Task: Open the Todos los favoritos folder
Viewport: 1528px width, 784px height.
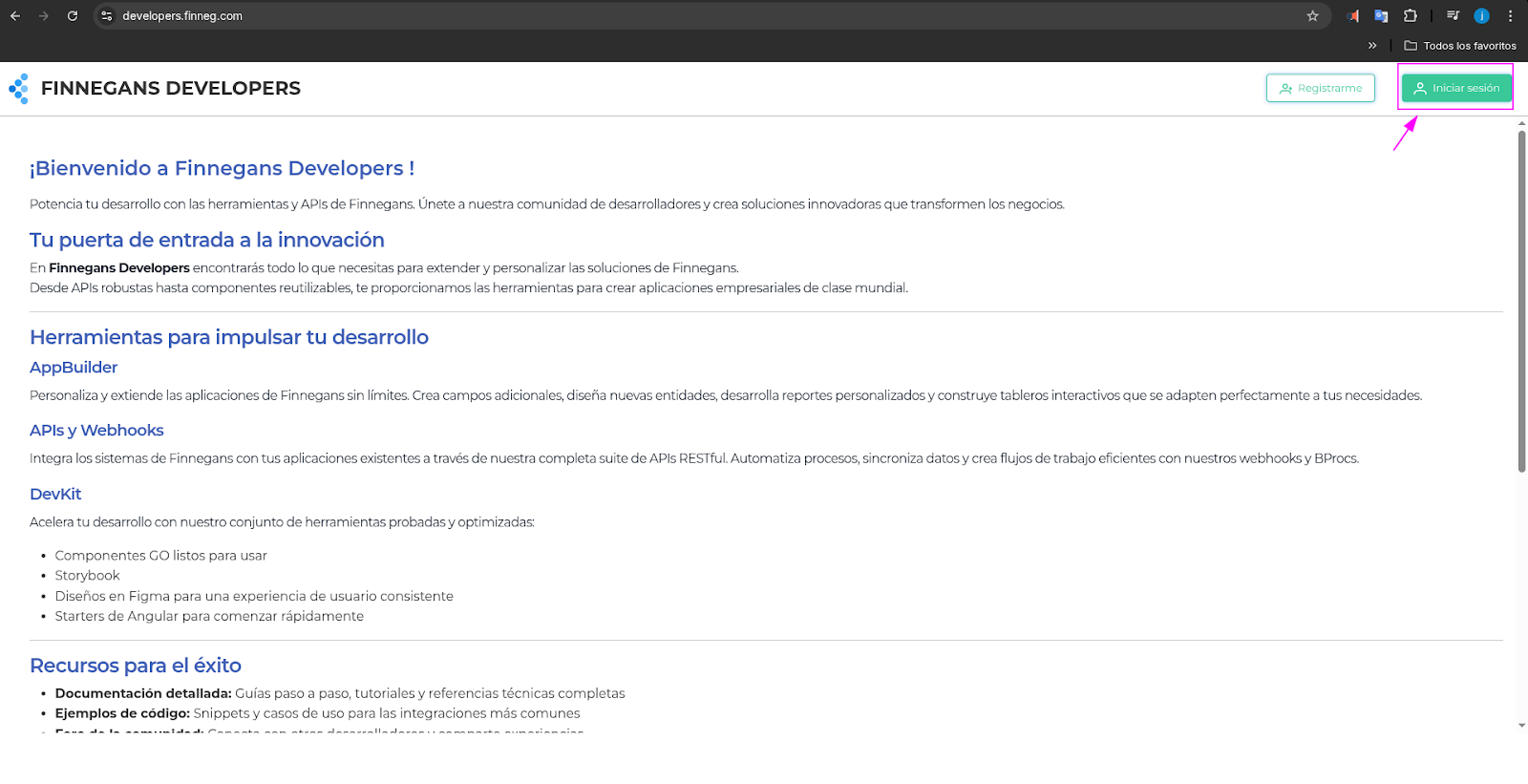Action: tap(1460, 46)
